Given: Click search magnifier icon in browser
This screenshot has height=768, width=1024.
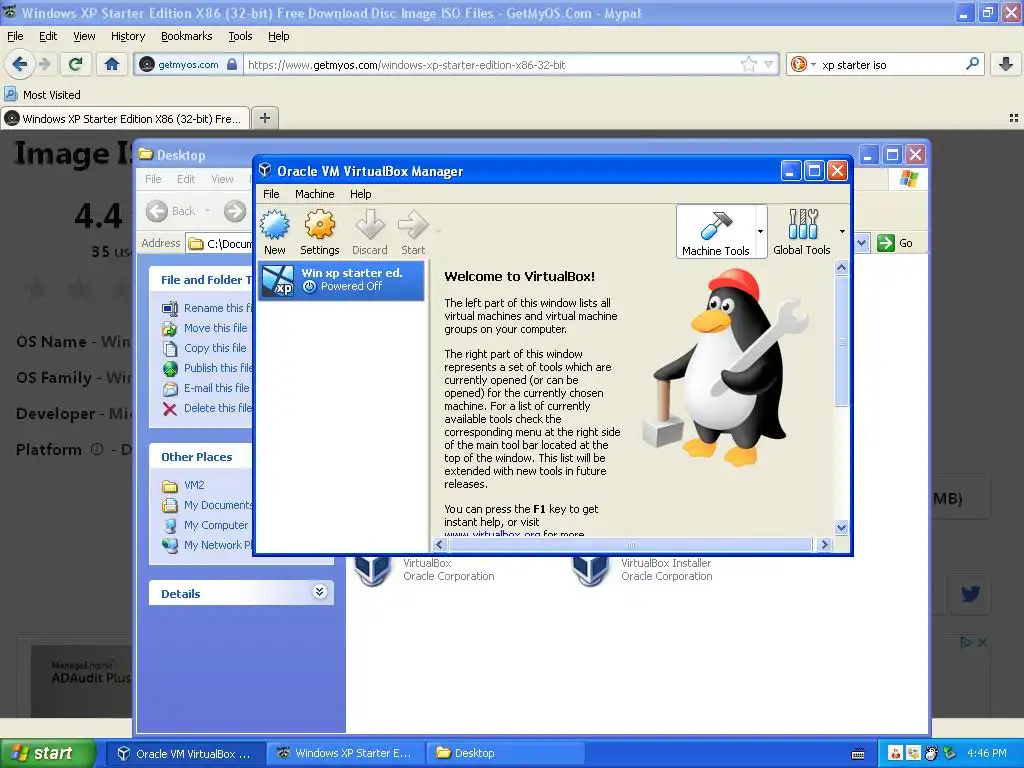Looking at the screenshot, I should tap(972, 64).
